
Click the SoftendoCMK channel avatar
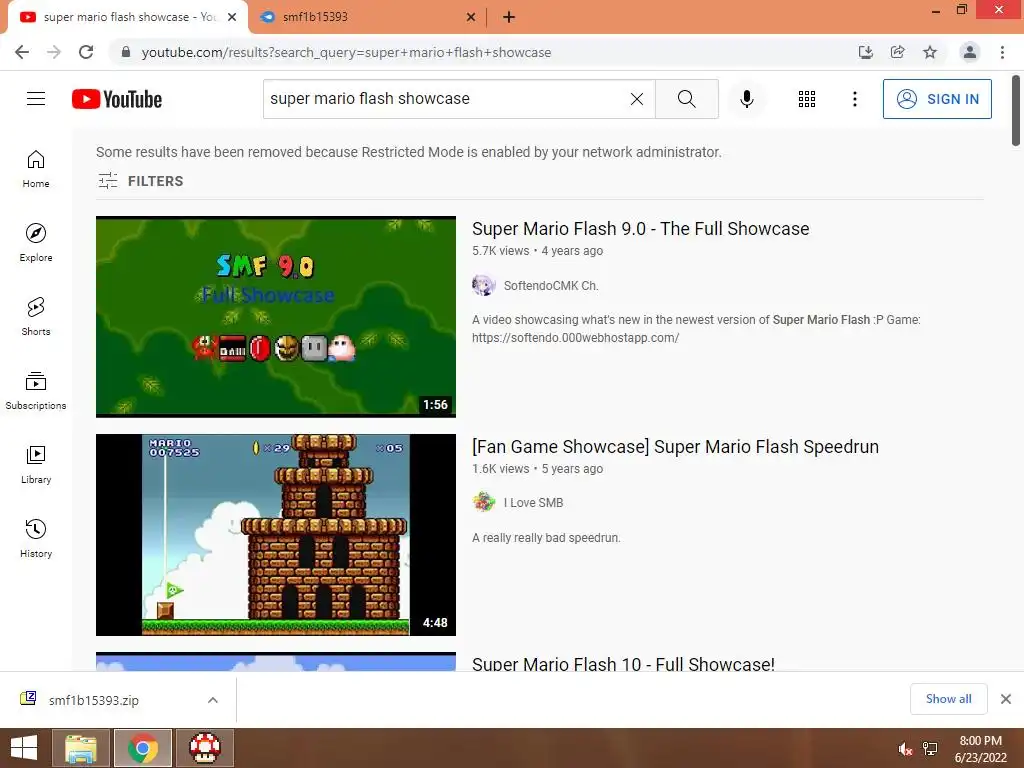pos(483,285)
